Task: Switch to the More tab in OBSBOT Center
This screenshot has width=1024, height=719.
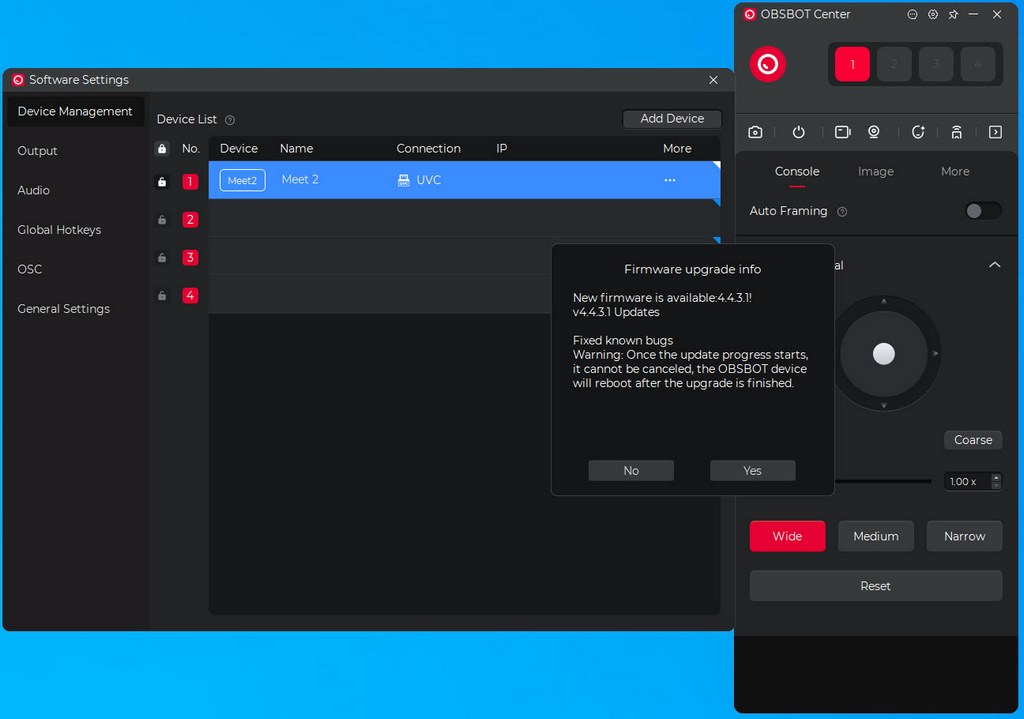Action: point(955,171)
